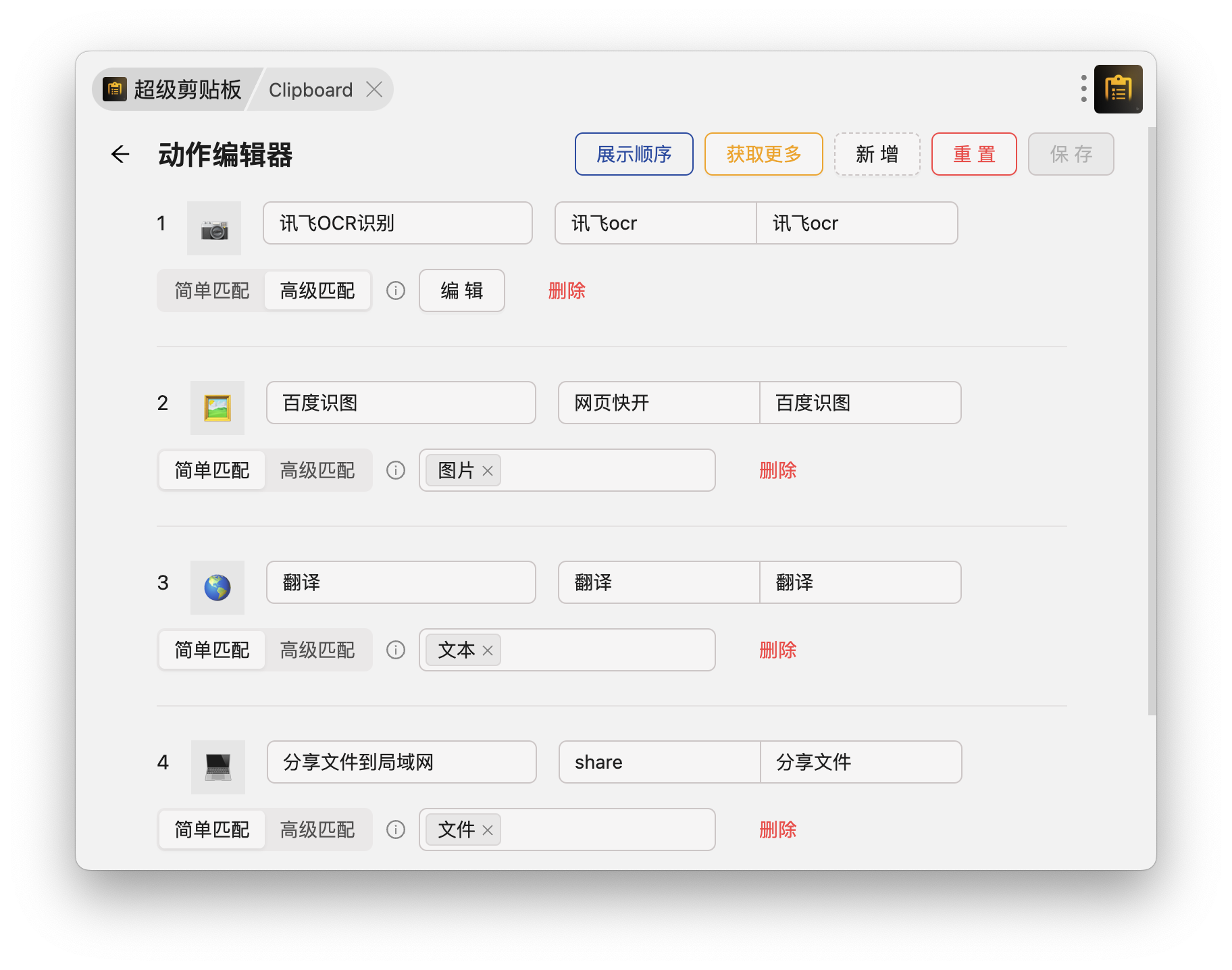This screenshot has width=1232, height=970.
Task: Click the 动作编辑器 page title
Action: (225, 155)
